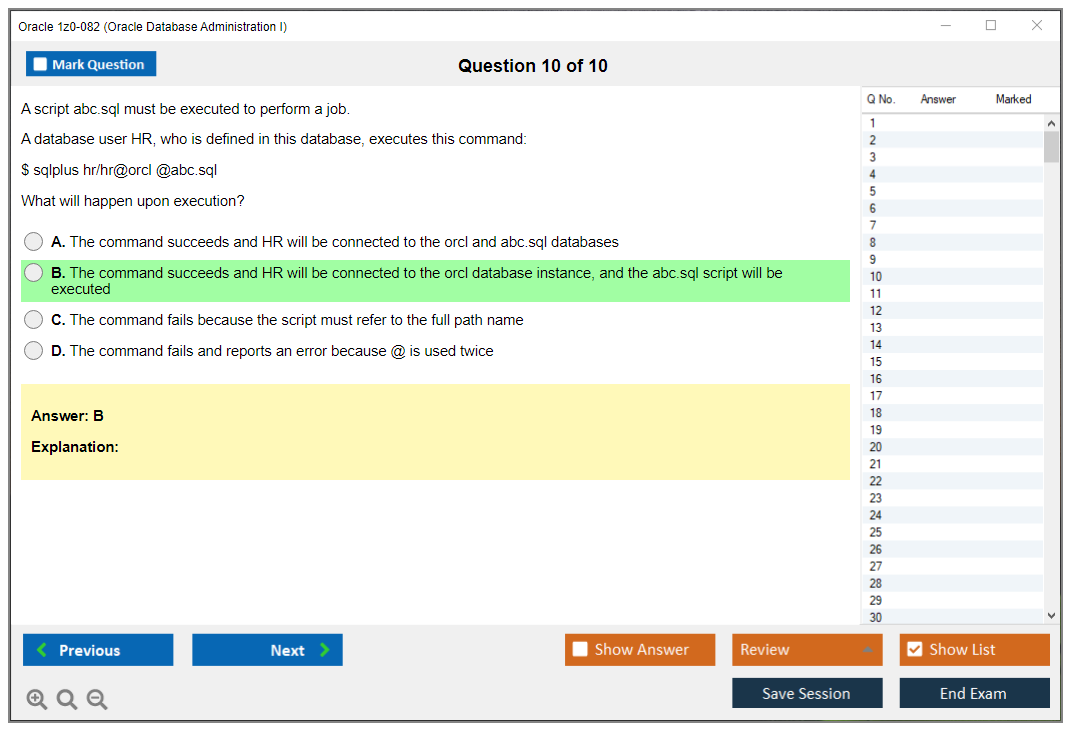Toggle the Mark Question checkbox
The height and width of the screenshot is (735, 1075).
[x=40, y=63]
